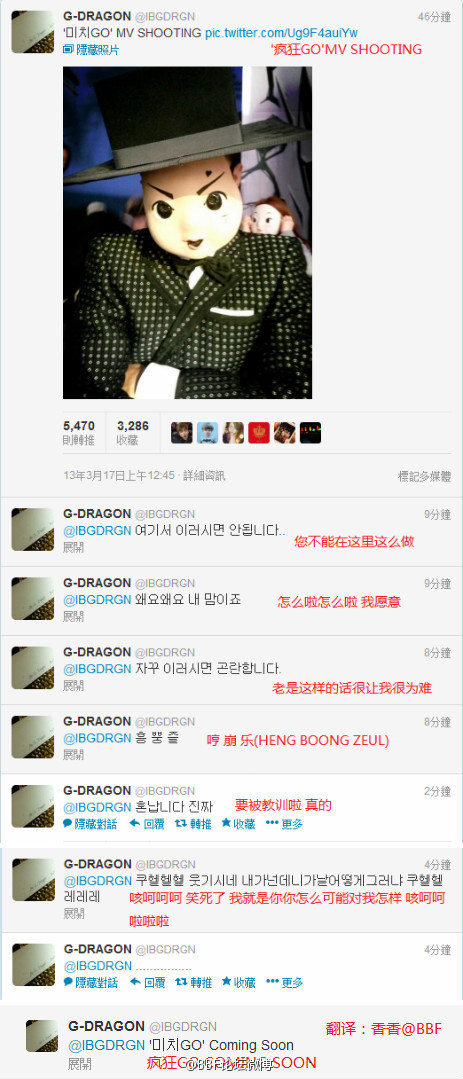Screen dimensions: 463x1079
Task: Open more options on '혼납니다 진짜' tweet
Action: coord(284,824)
